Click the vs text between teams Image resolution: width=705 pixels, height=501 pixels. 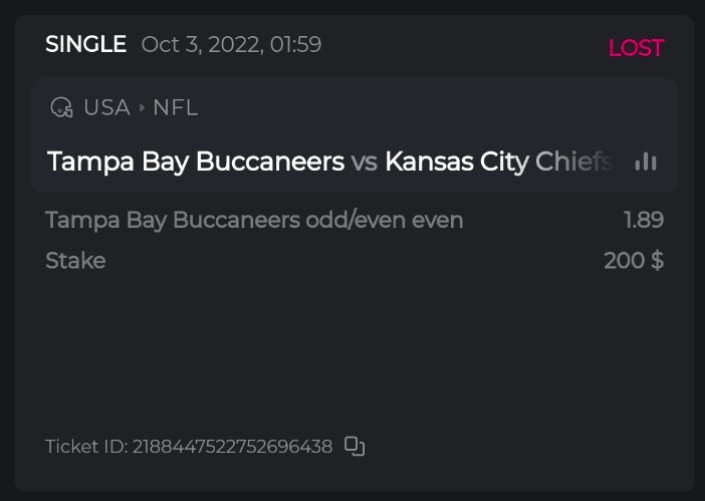coord(364,161)
